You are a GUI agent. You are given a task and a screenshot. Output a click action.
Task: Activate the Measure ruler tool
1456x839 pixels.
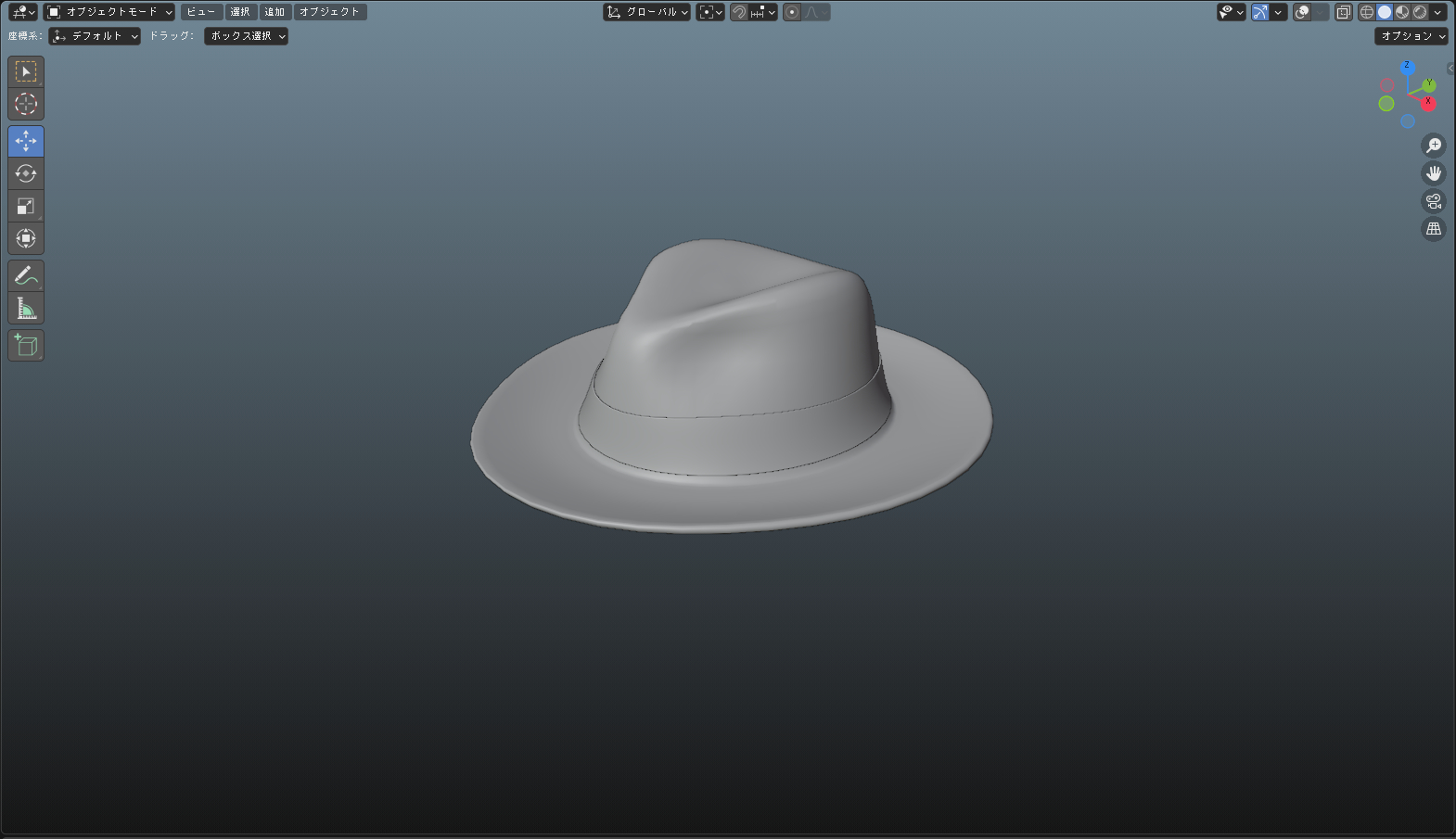click(26, 309)
